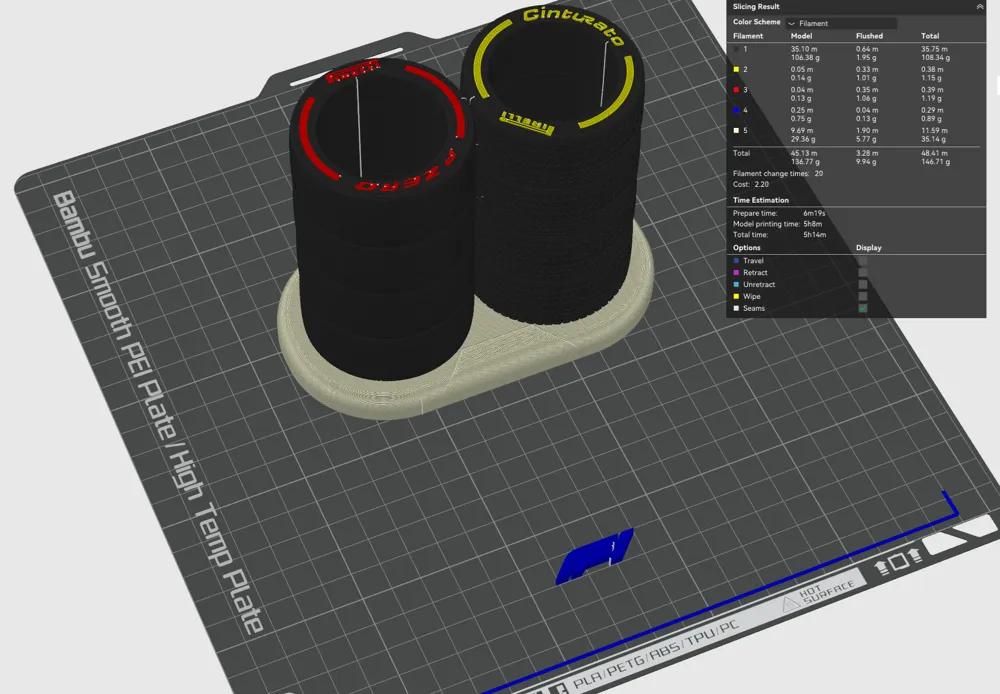
Task: Click the Total column header
Action: pos(930,36)
